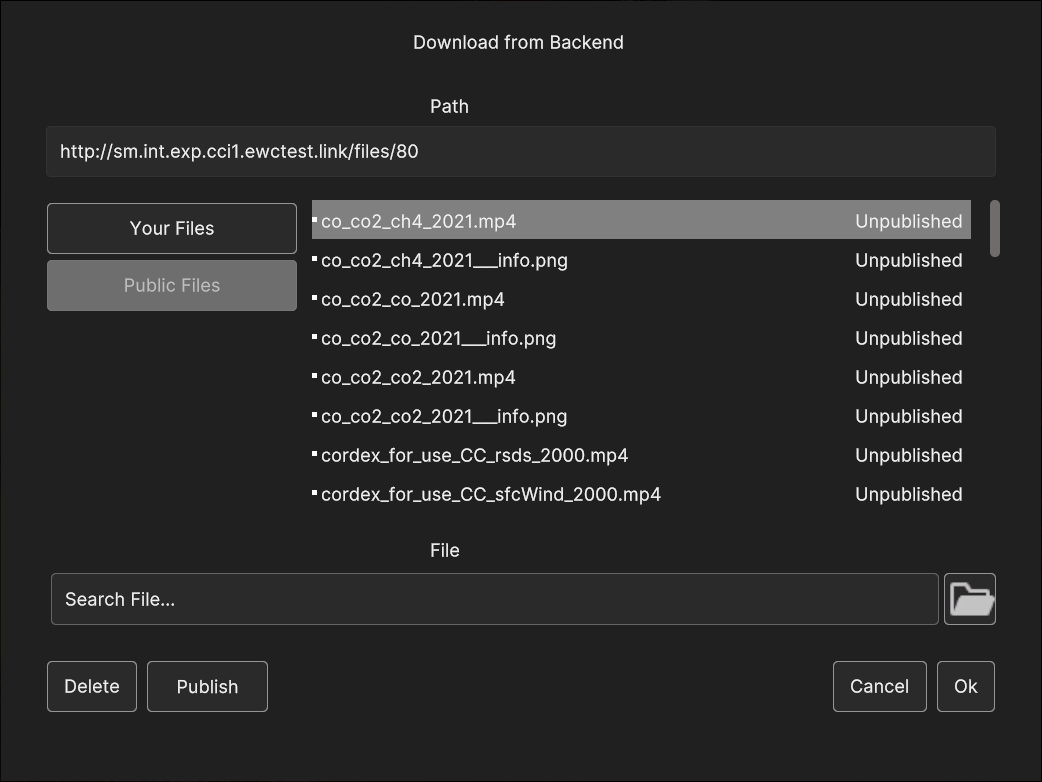Screen dimensions: 1042x782
Task: Pick co_co2_co2_2021.mp4 file
Action: [641, 377]
